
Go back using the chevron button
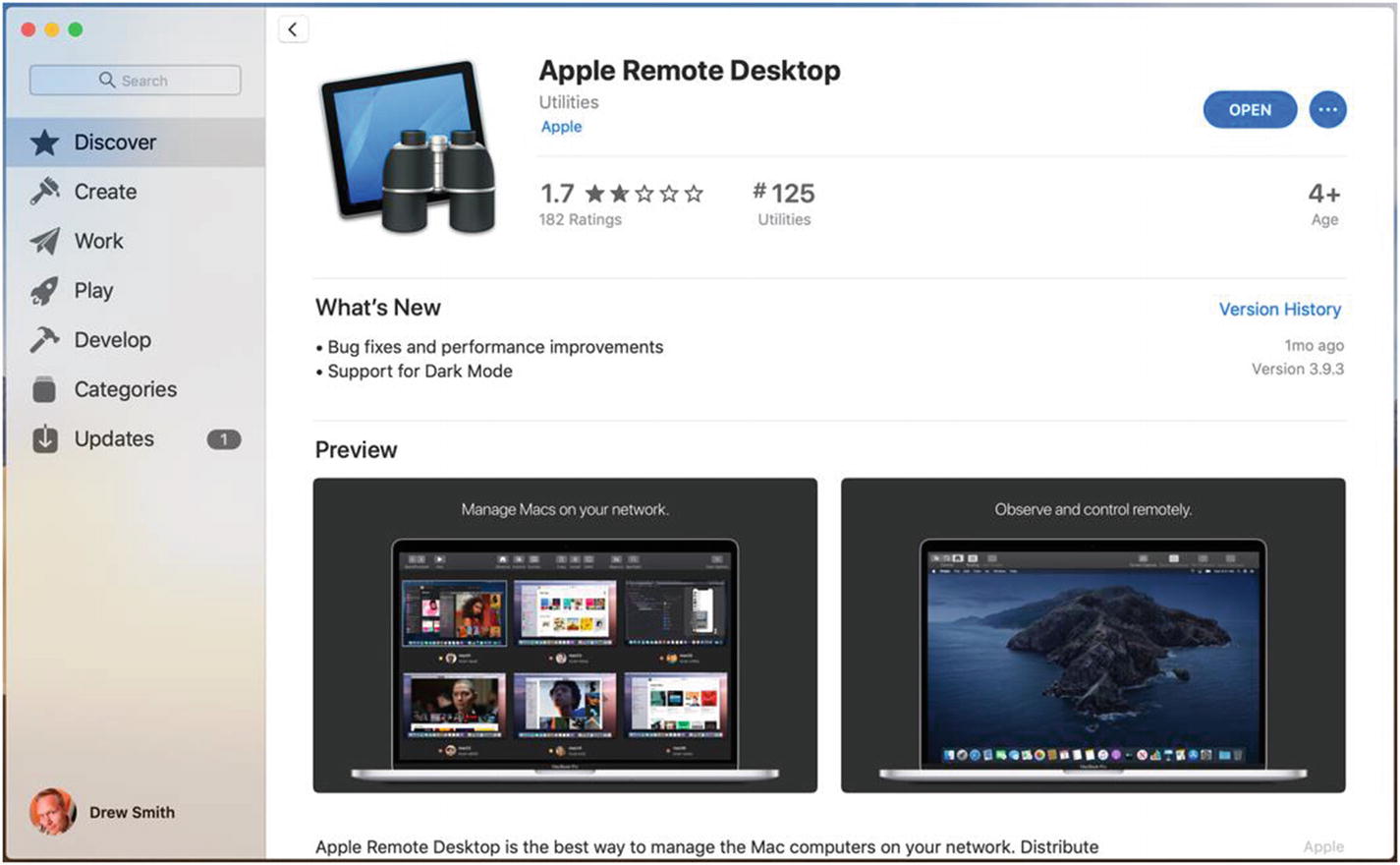pos(293,29)
